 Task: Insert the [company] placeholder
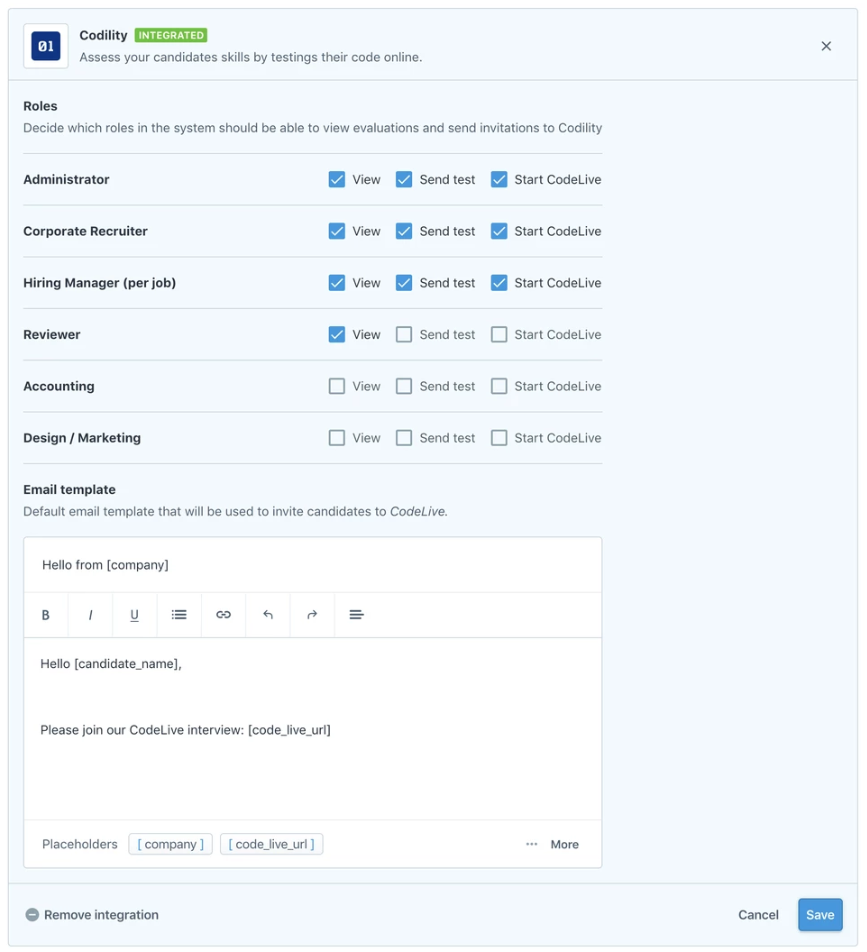tap(170, 844)
